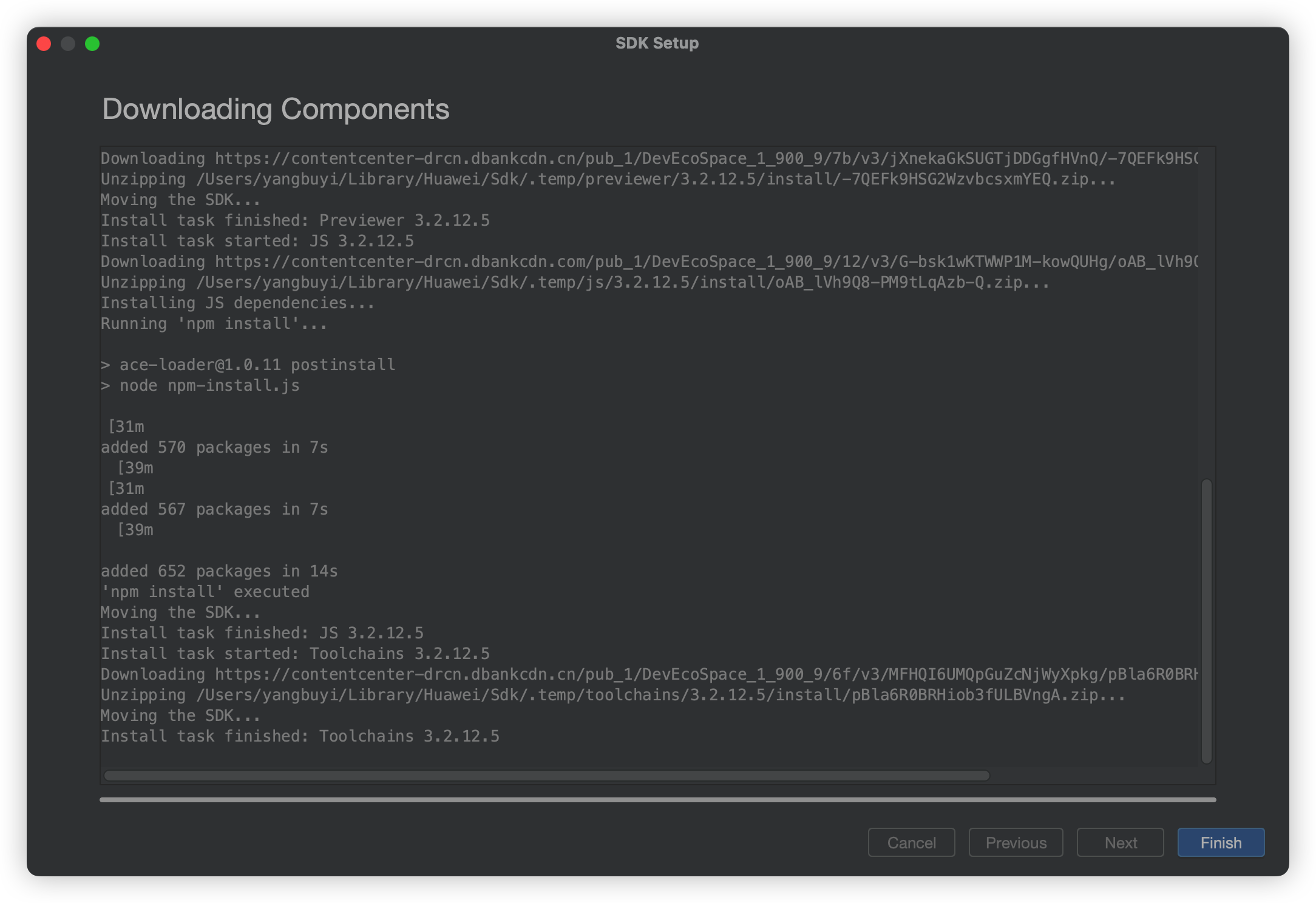Click the green zoom window button
This screenshot has width=1316, height=903.
tap(92, 44)
